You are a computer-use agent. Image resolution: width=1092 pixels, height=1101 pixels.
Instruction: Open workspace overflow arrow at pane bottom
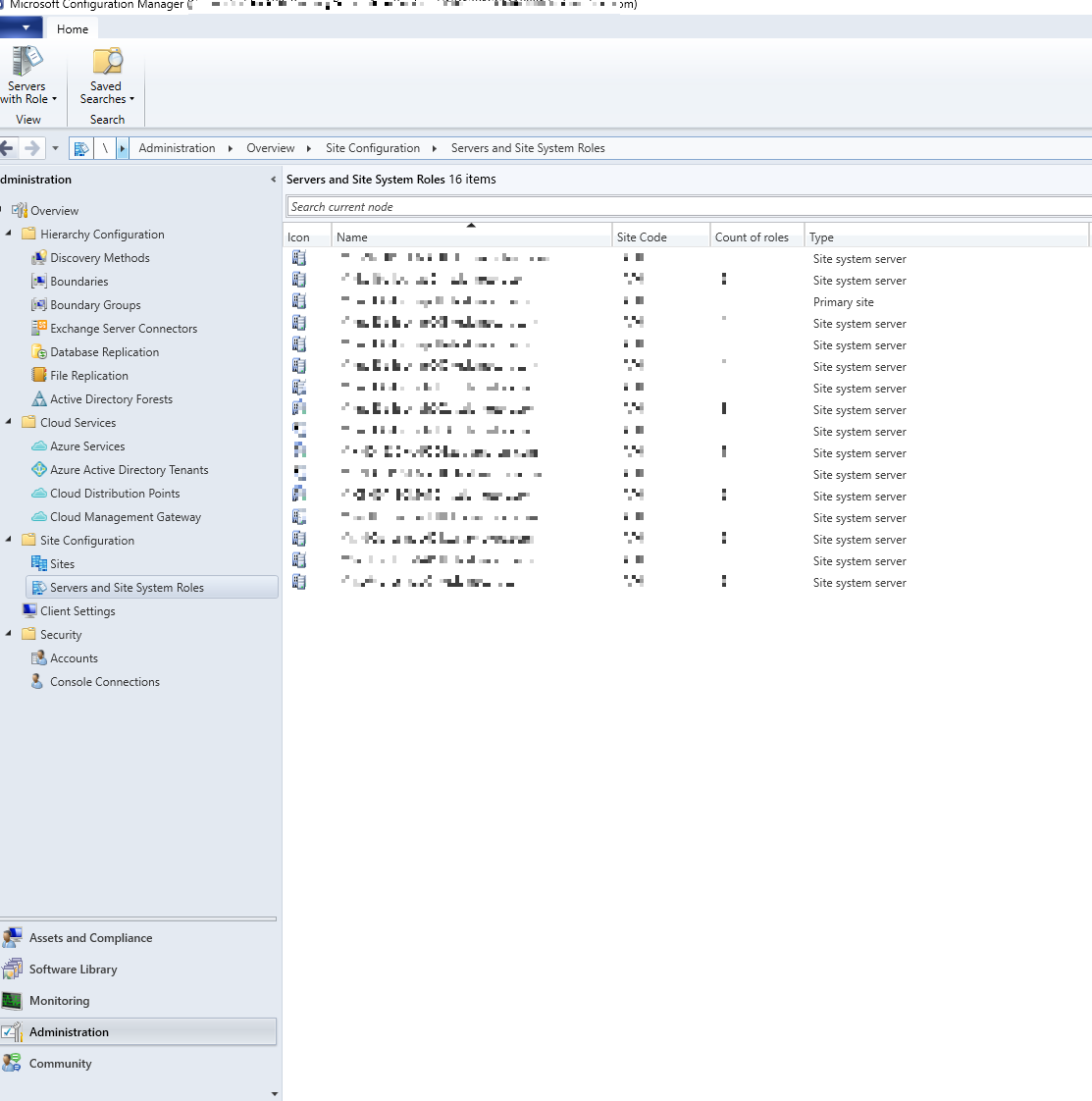[274, 1093]
